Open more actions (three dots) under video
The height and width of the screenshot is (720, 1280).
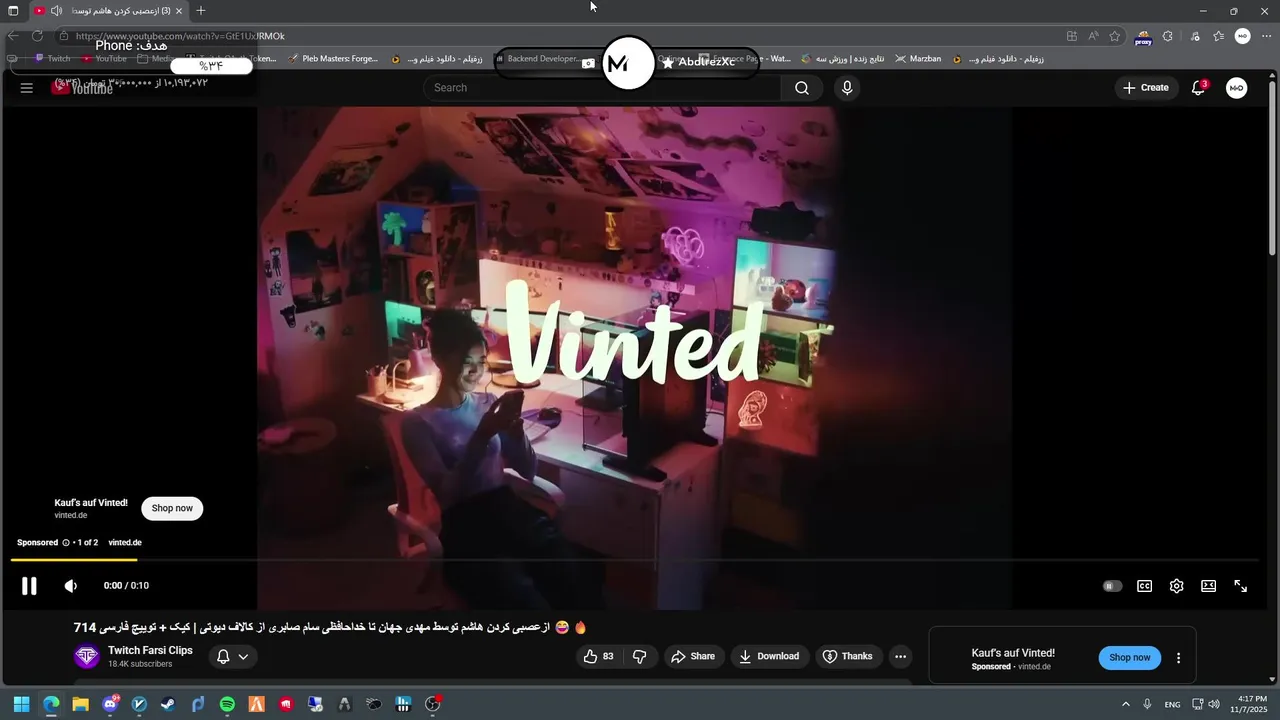[x=900, y=656]
